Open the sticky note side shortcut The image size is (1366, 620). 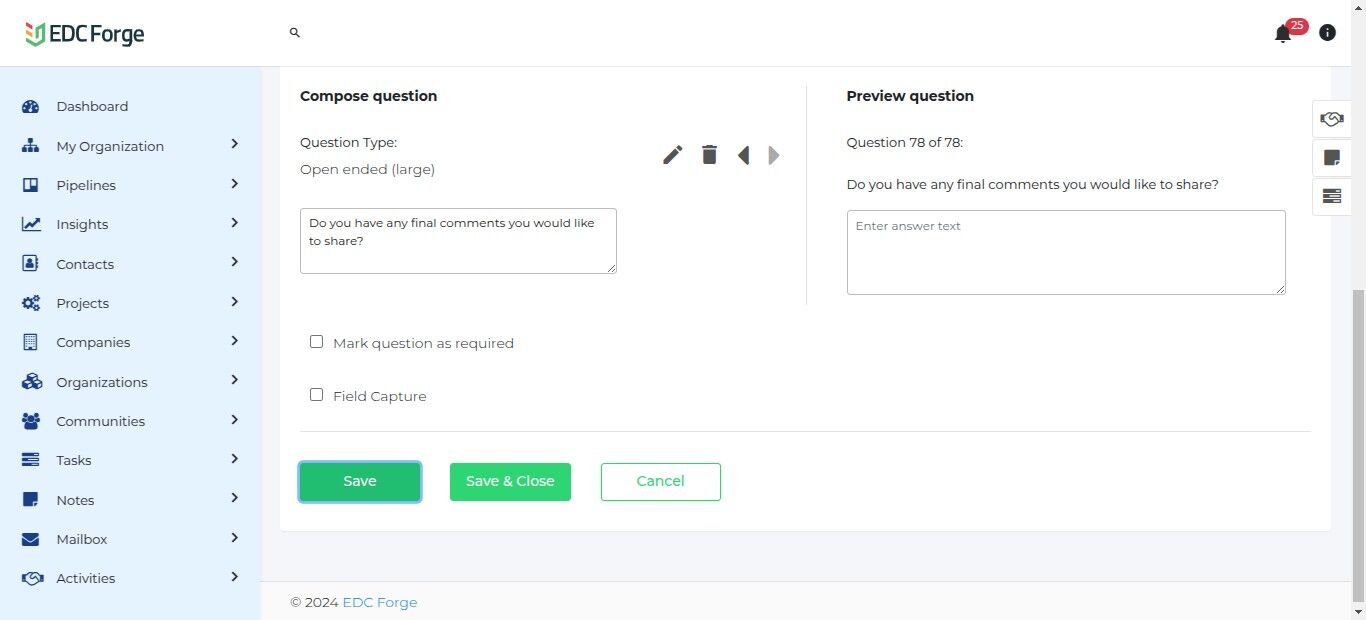[x=1331, y=157]
